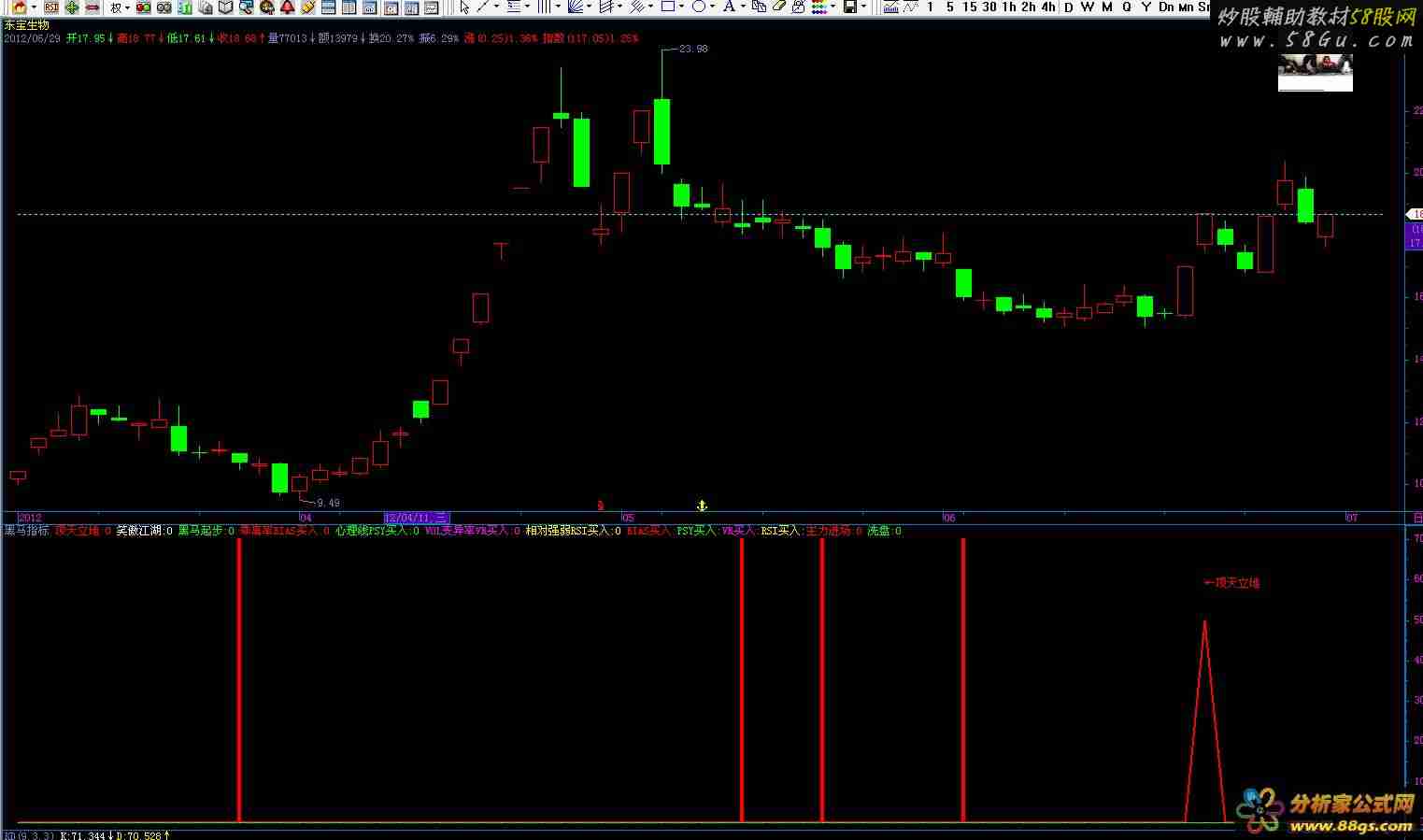Screen dimensions: 1423x840
Task: Expand the horizontal lines tool dropdown
Action: pos(527,7)
